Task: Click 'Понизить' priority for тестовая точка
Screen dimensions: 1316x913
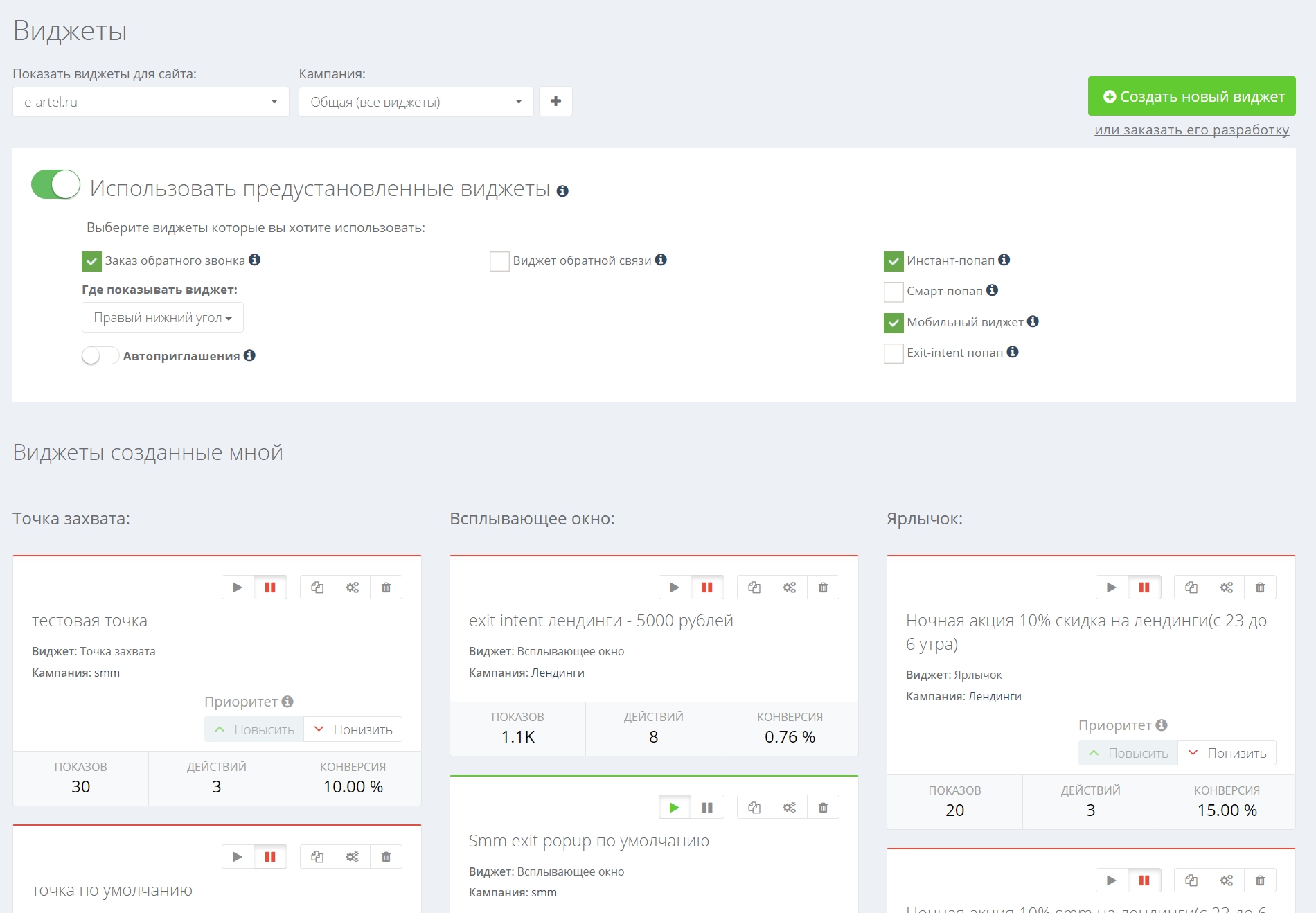Action: point(353,729)
